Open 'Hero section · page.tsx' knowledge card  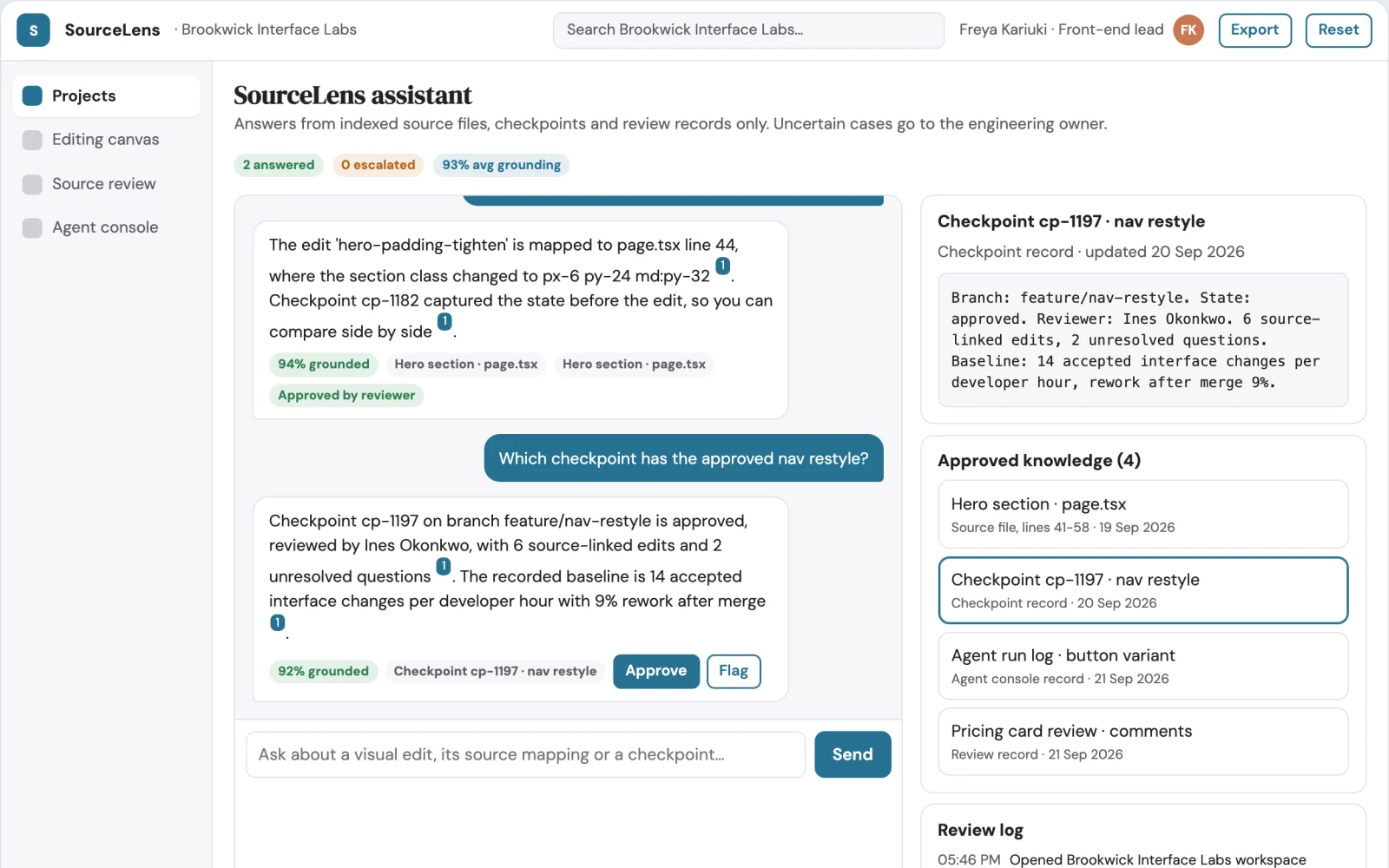pos(1142,515)
